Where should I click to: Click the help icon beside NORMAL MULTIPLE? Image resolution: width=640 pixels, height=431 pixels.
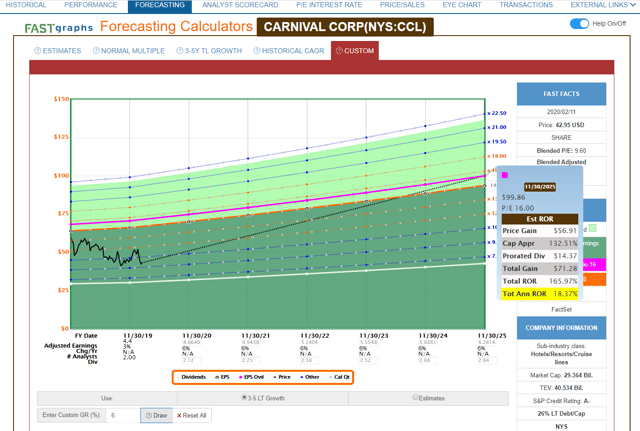(96, 51)
